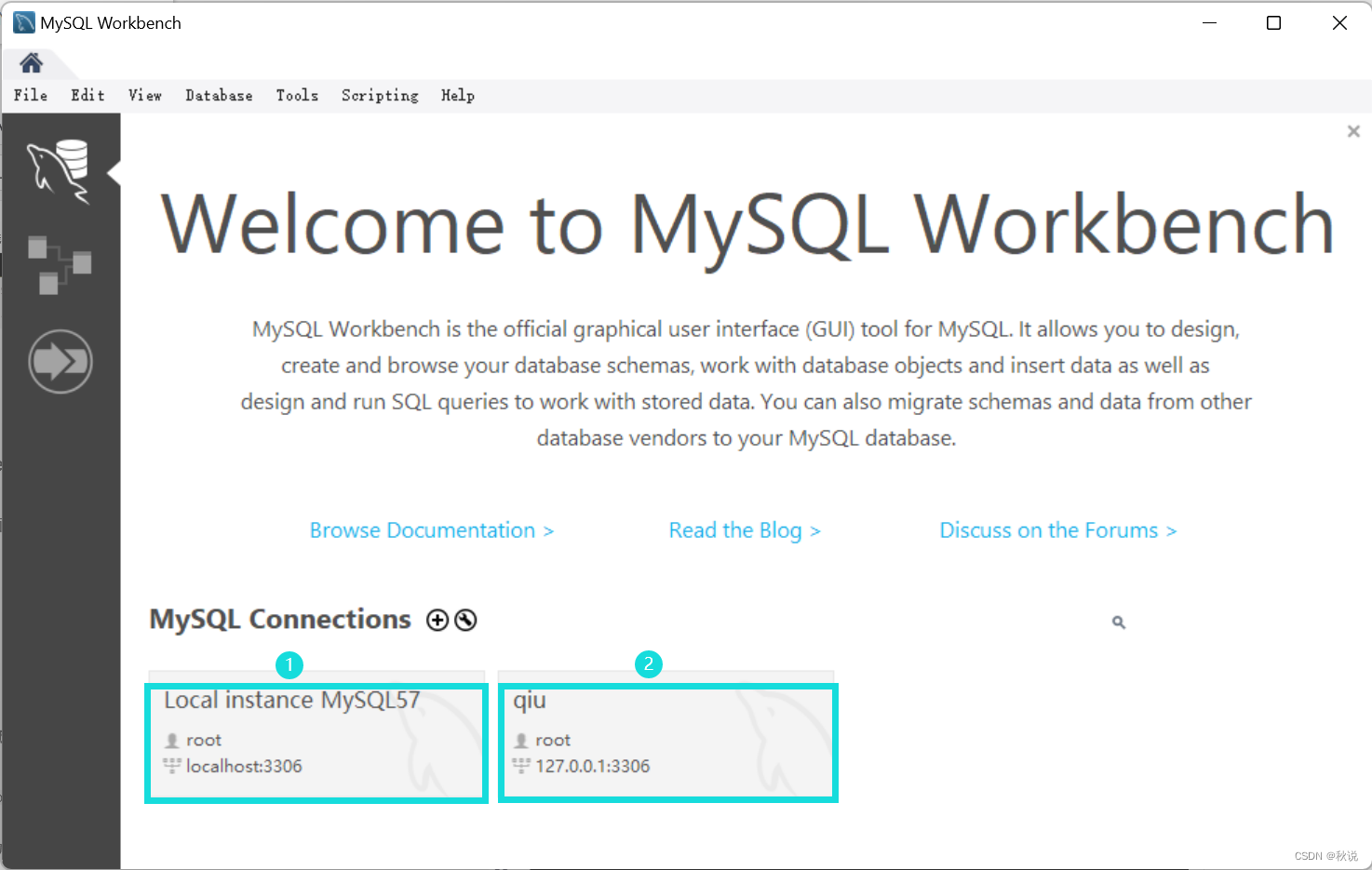Image resolution: width=1372 pixels, height=870 pixels.
Task: Close the MySQL Workbench window
Action: pyautogui.click(x=1339, y=22)
